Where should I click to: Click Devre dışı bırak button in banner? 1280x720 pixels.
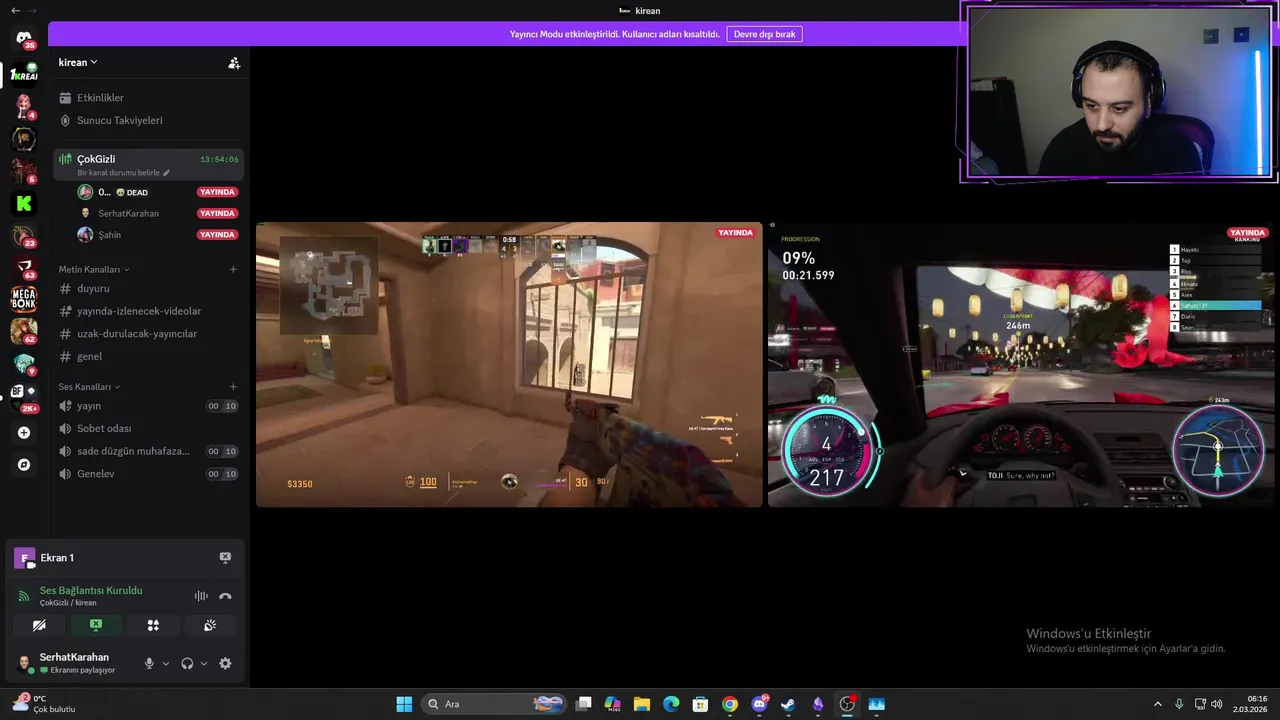(x=765, y=34)
